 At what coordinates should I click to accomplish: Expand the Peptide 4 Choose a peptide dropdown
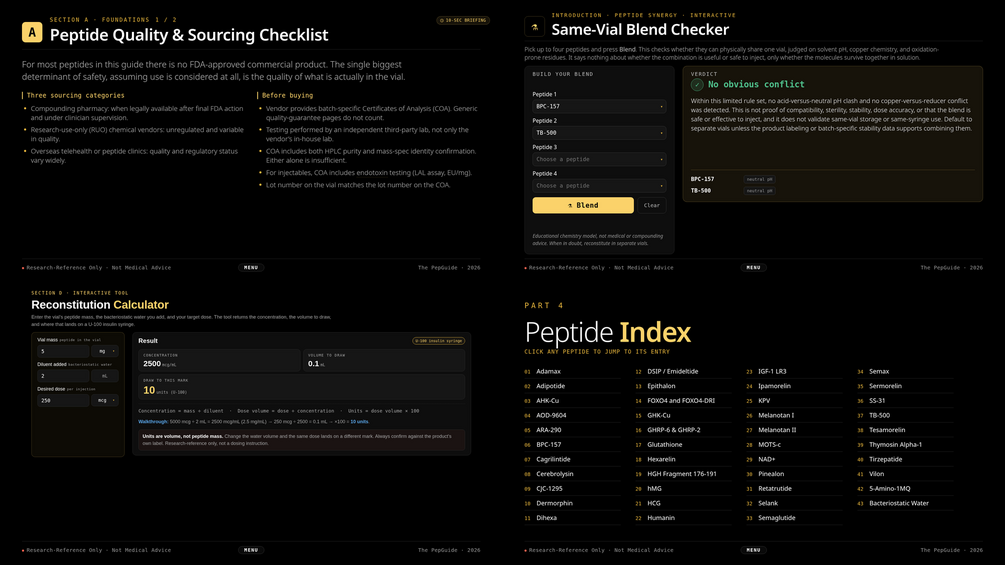click(x=599, y=186)
